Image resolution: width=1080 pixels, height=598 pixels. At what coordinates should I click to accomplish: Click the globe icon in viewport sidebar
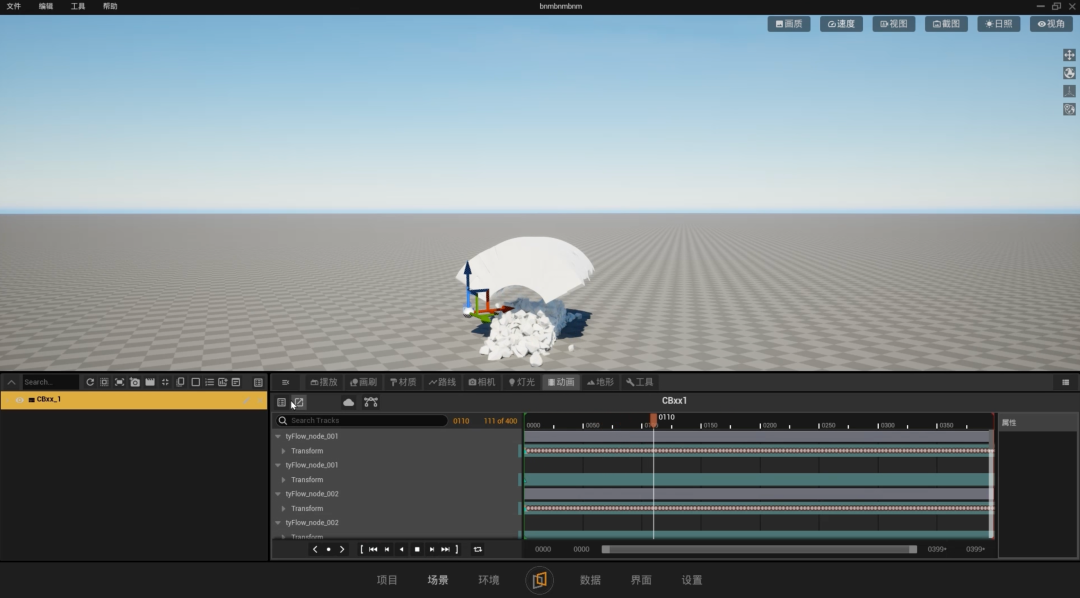point(1069,73)
